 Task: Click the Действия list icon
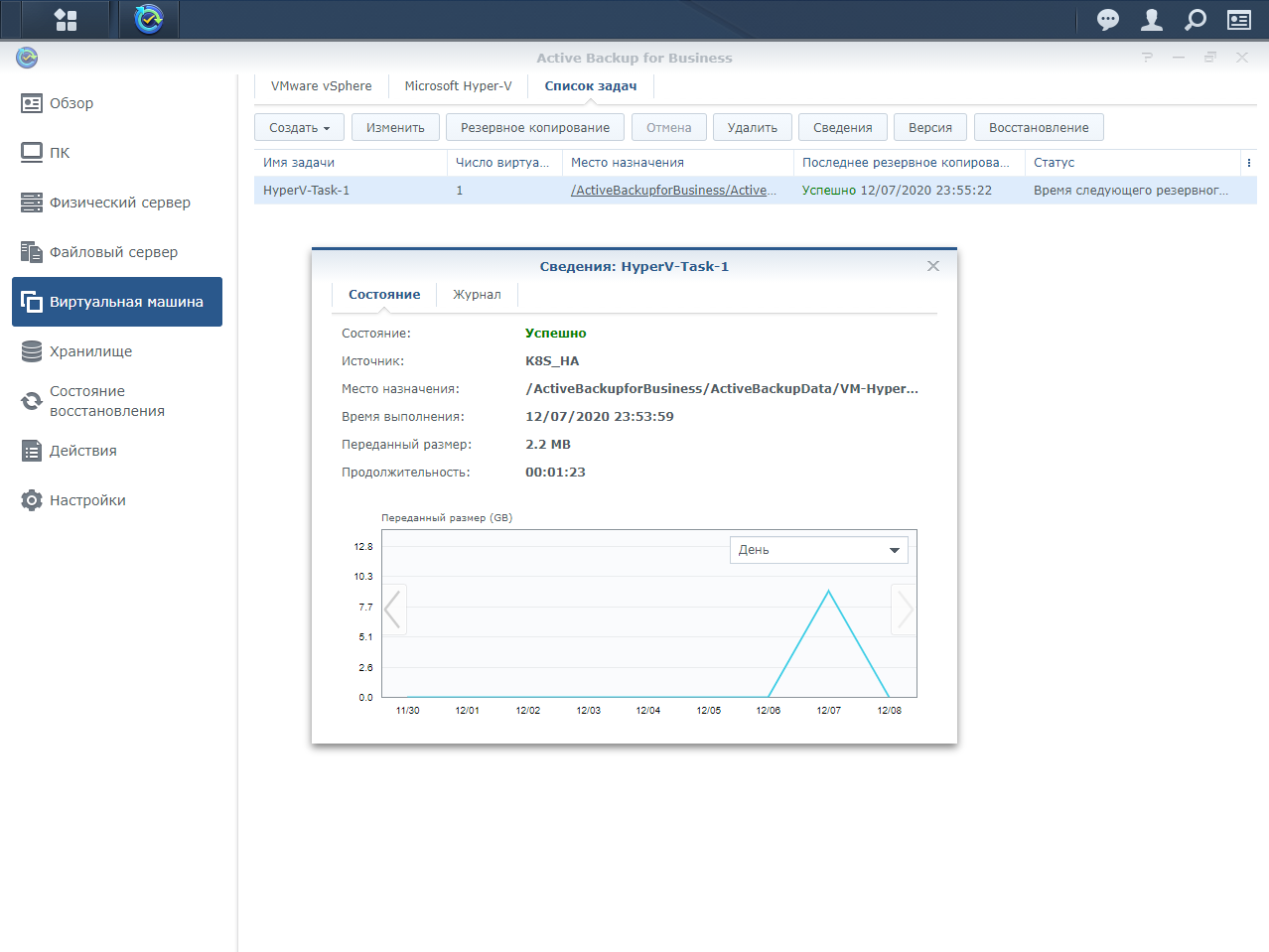click(32, 451)
